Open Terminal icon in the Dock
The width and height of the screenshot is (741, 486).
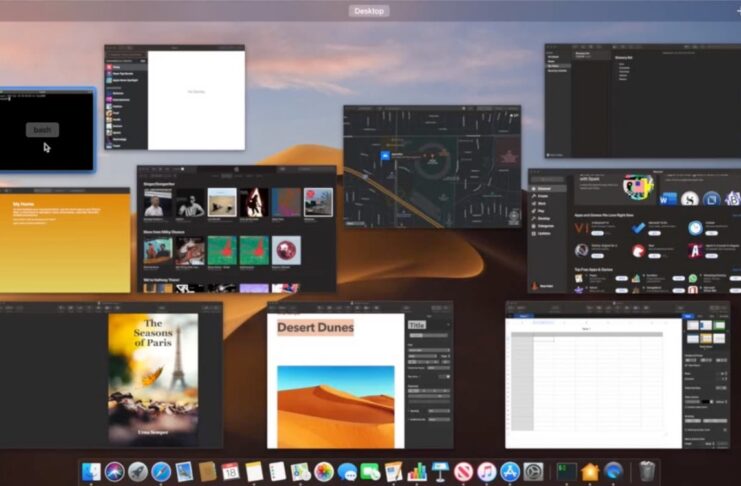point(566,471)
